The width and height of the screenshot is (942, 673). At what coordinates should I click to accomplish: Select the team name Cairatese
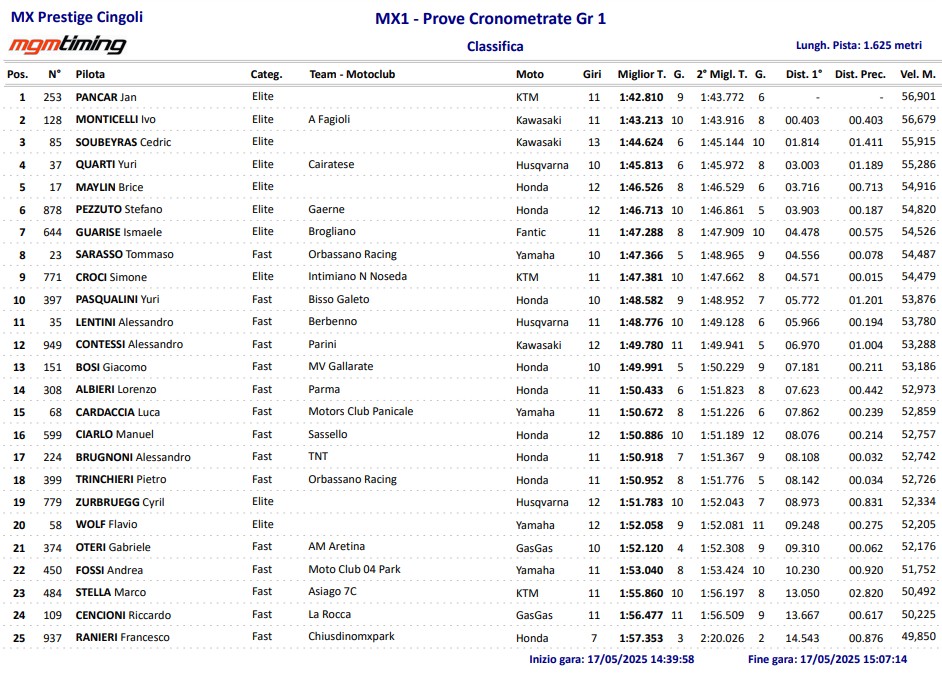point(331,165)
